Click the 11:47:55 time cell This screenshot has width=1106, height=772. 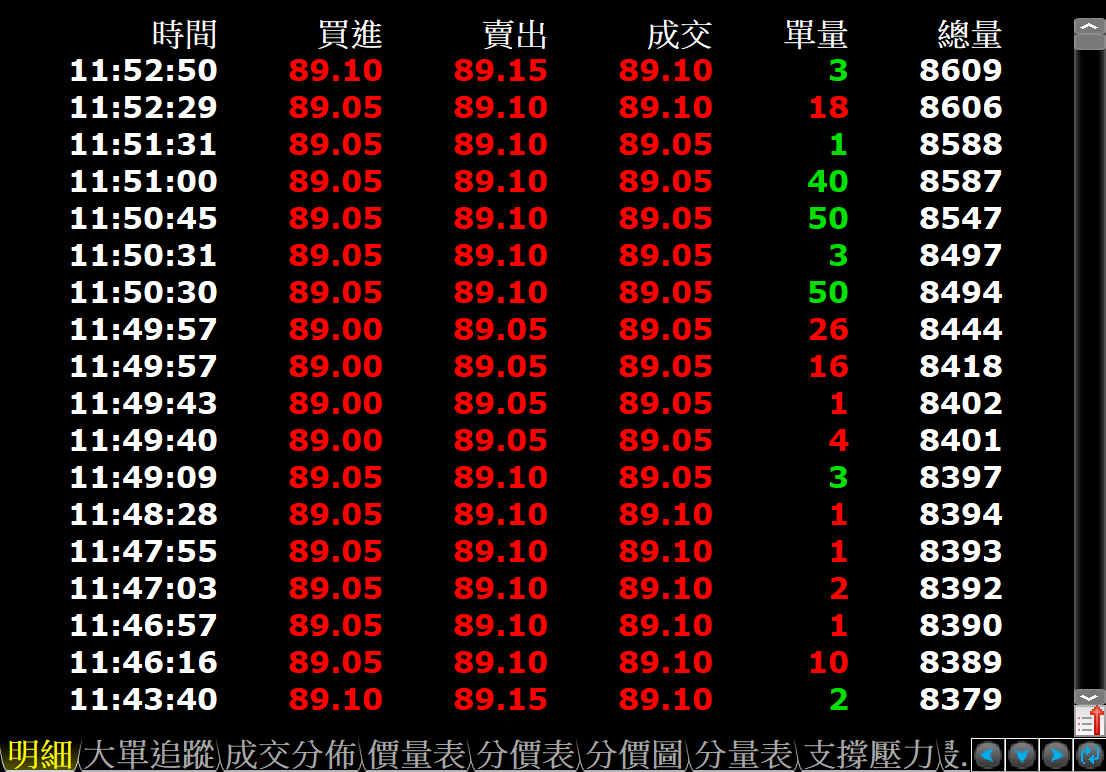(143, 551)
